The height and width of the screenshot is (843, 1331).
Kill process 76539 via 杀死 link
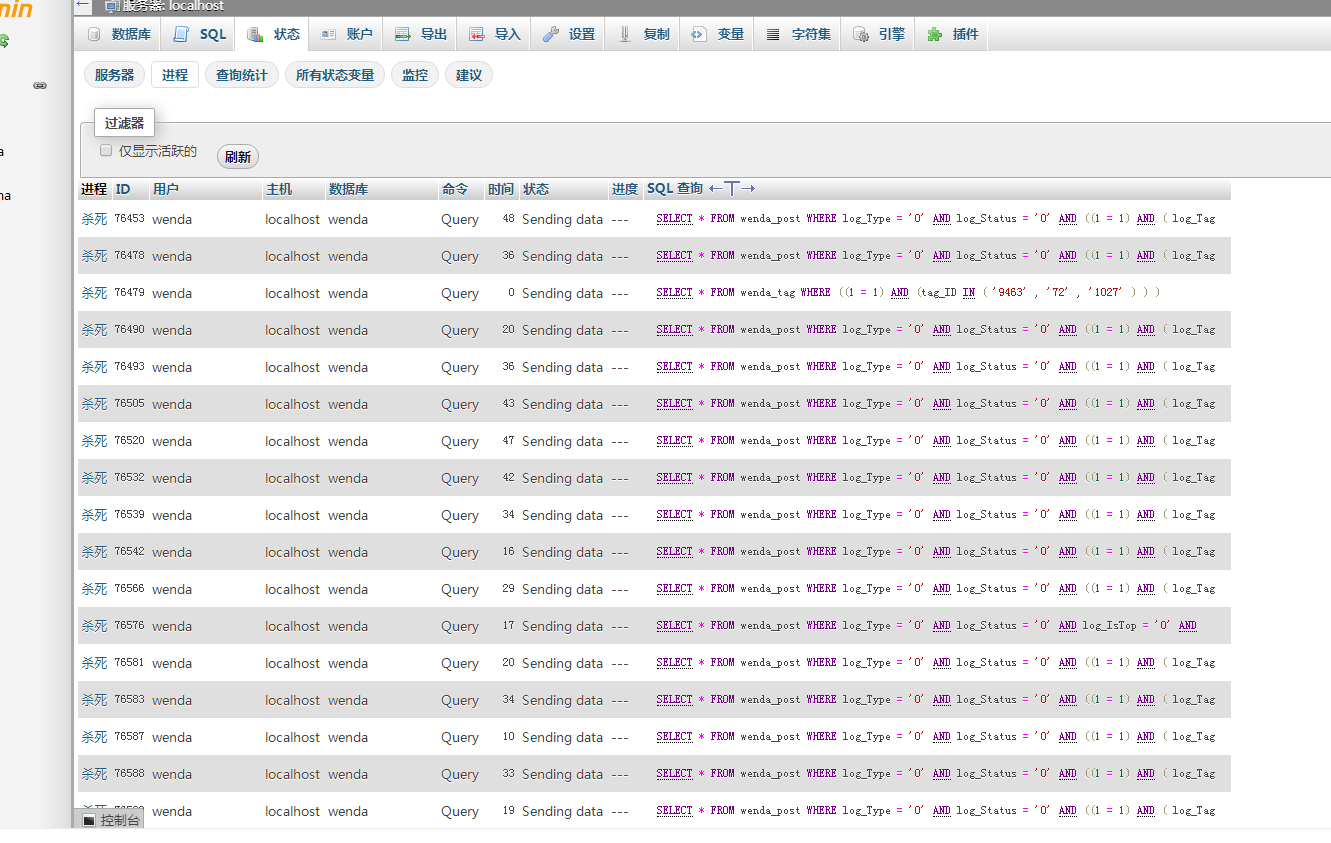point(94,515)
